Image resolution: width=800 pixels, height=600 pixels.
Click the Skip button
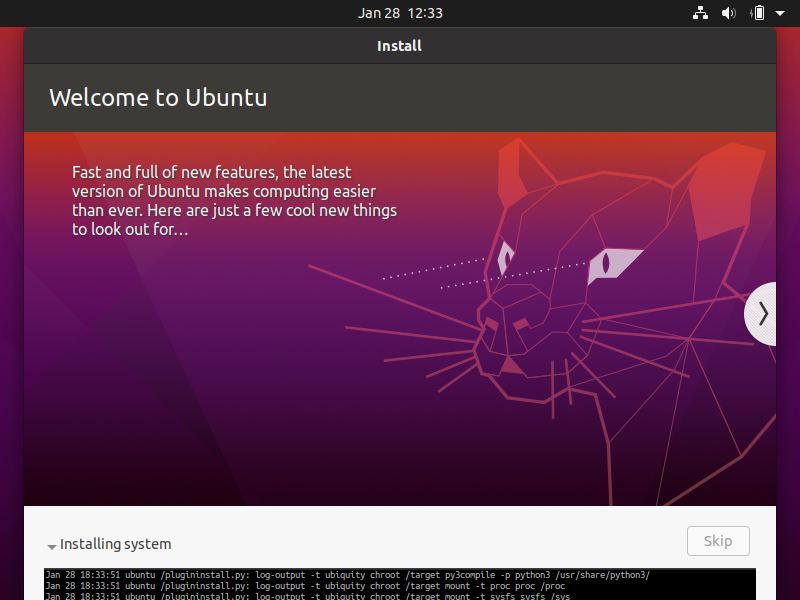(x=718, y=541)
